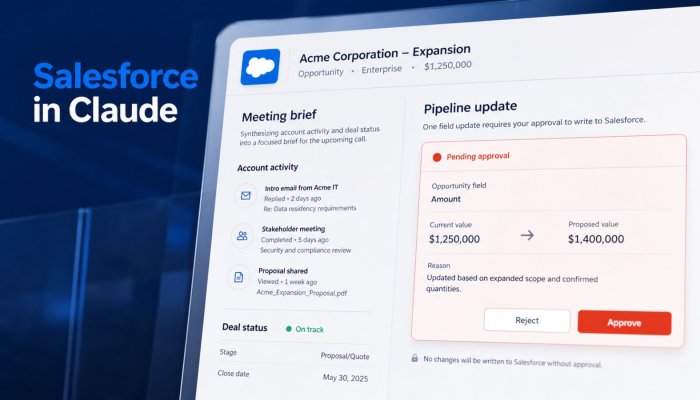Viewport: 700px width, 400px height.
Task: Click Viewed • 1 week ago text
Action: click(x=287, y=282)
